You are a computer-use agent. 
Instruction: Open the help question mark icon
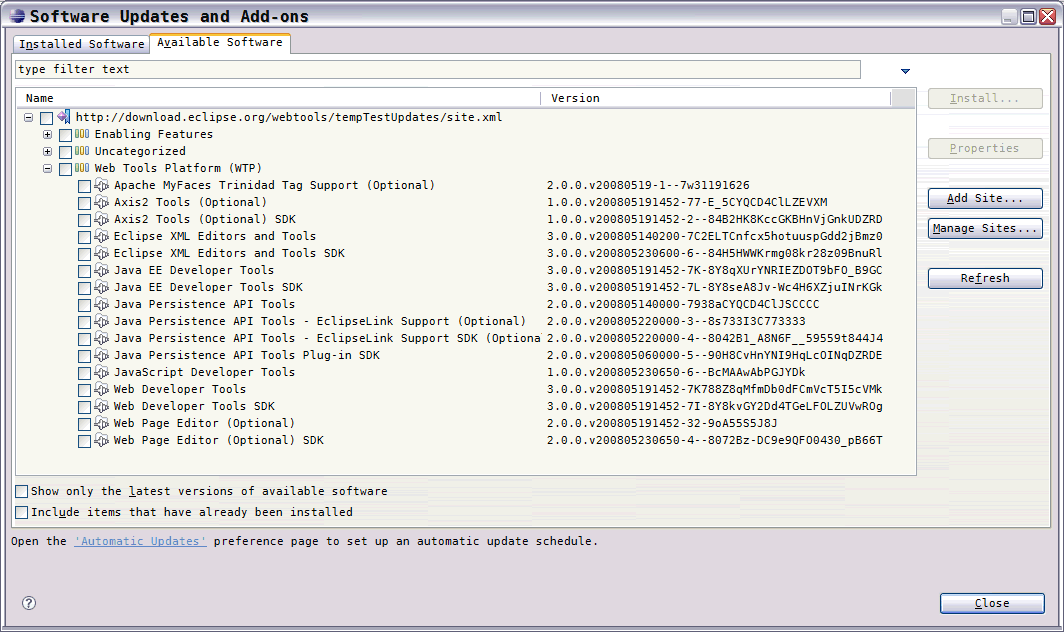point(29,603)
